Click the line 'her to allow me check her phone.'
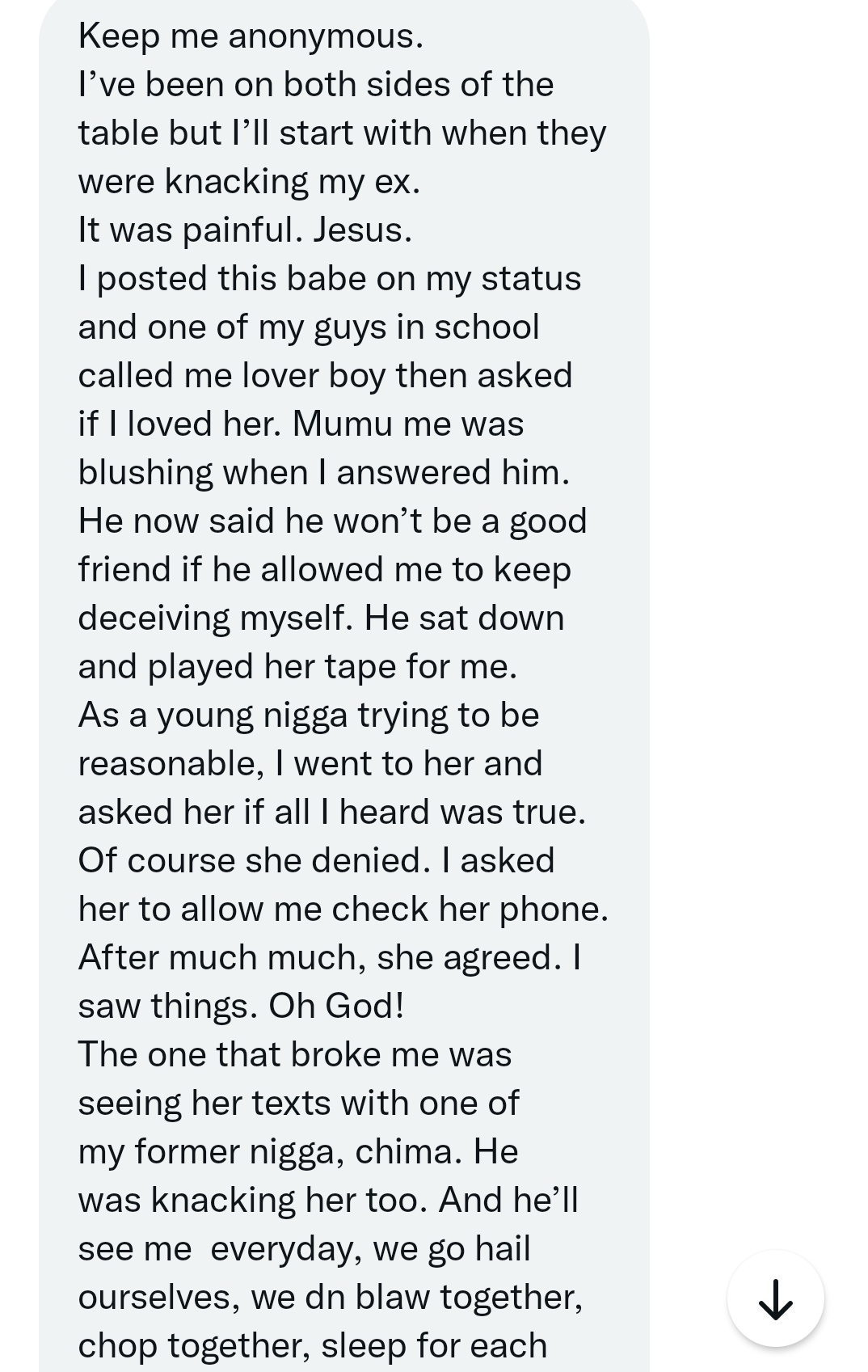Screen dimensions: 868x1372 343,910
